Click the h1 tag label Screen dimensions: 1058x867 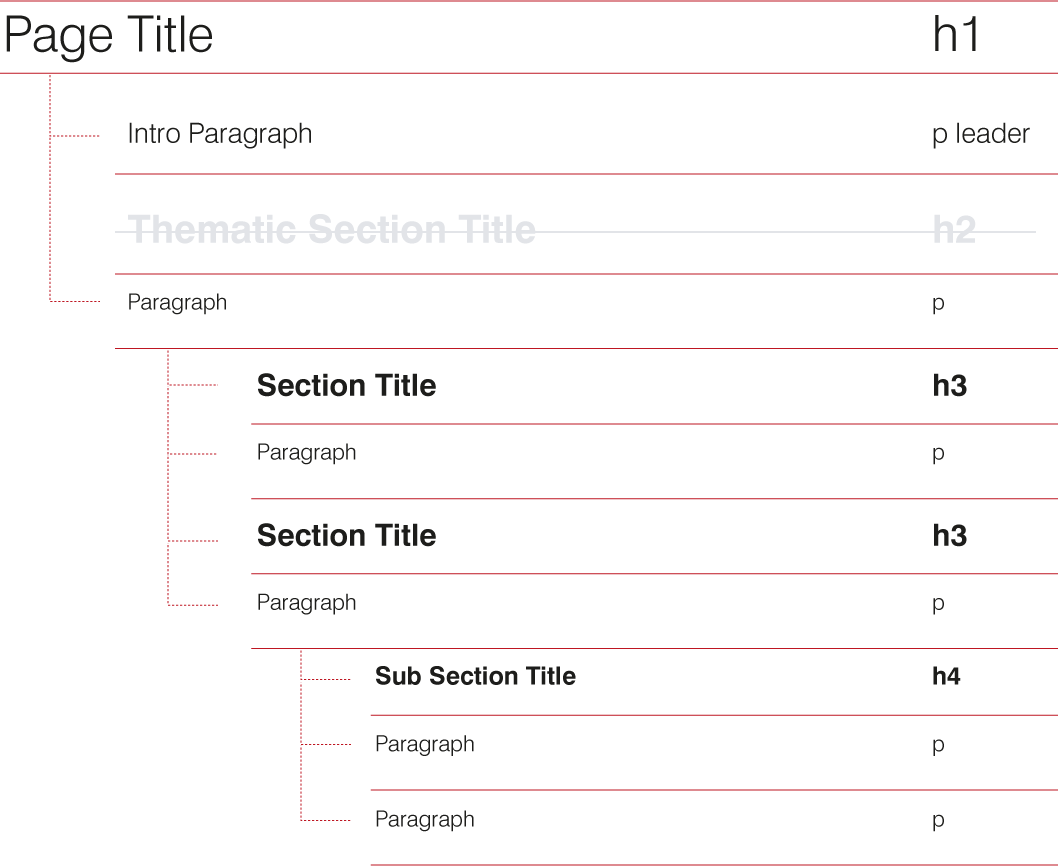[x=956, y=36]
